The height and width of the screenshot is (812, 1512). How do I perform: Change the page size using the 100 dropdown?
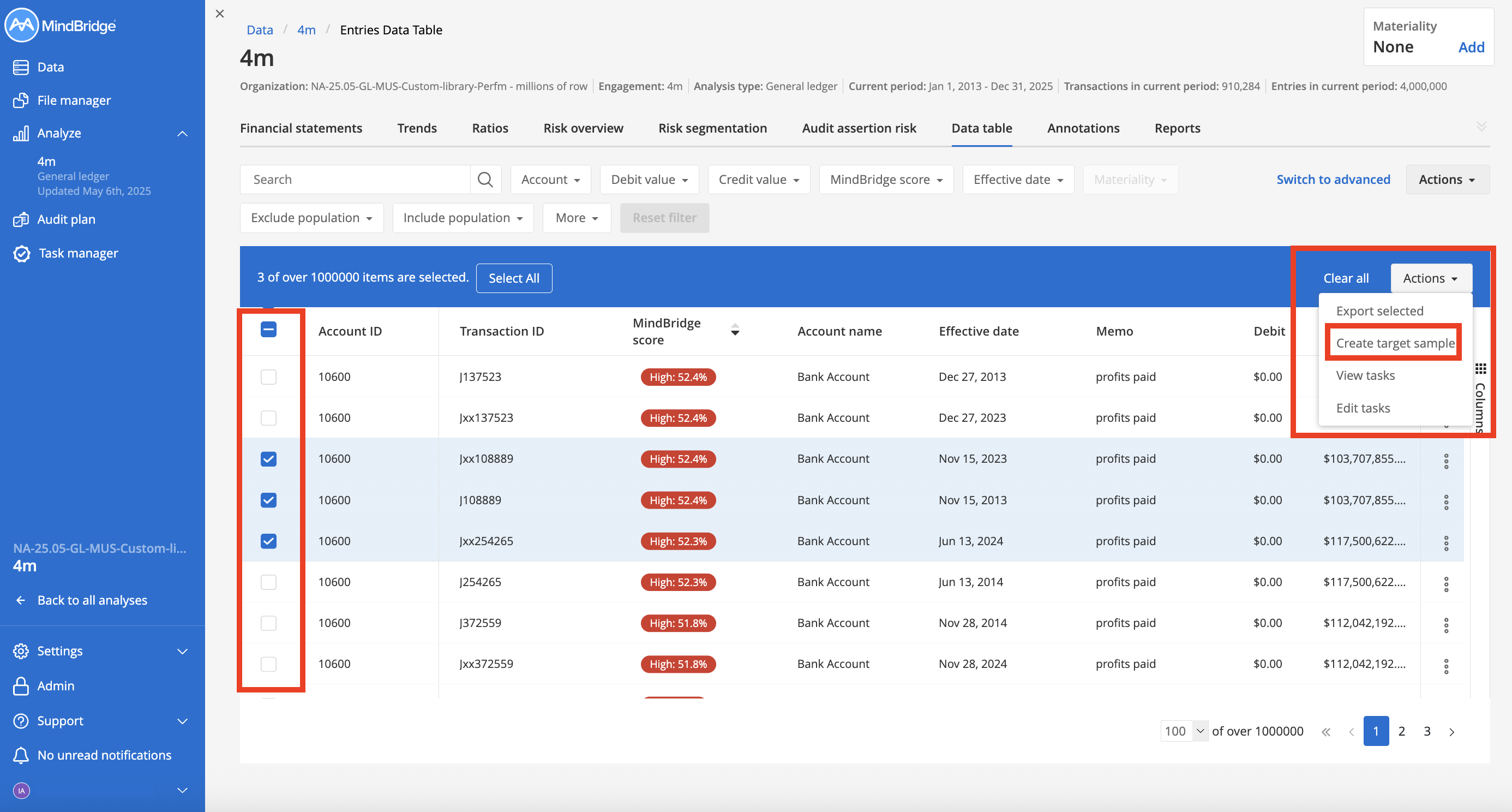point(1183,731)
